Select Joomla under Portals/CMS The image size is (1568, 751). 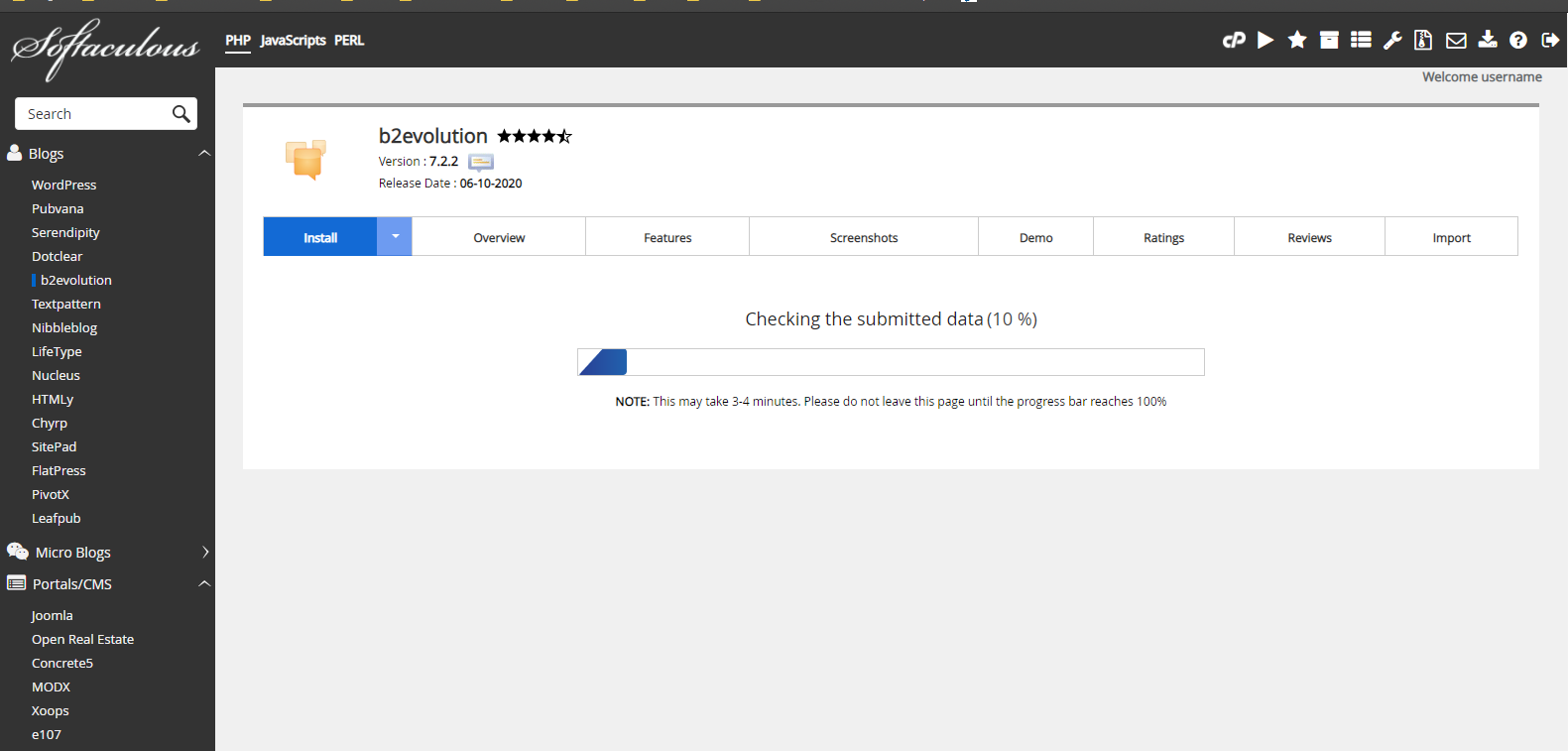click(x=52, y=615)
